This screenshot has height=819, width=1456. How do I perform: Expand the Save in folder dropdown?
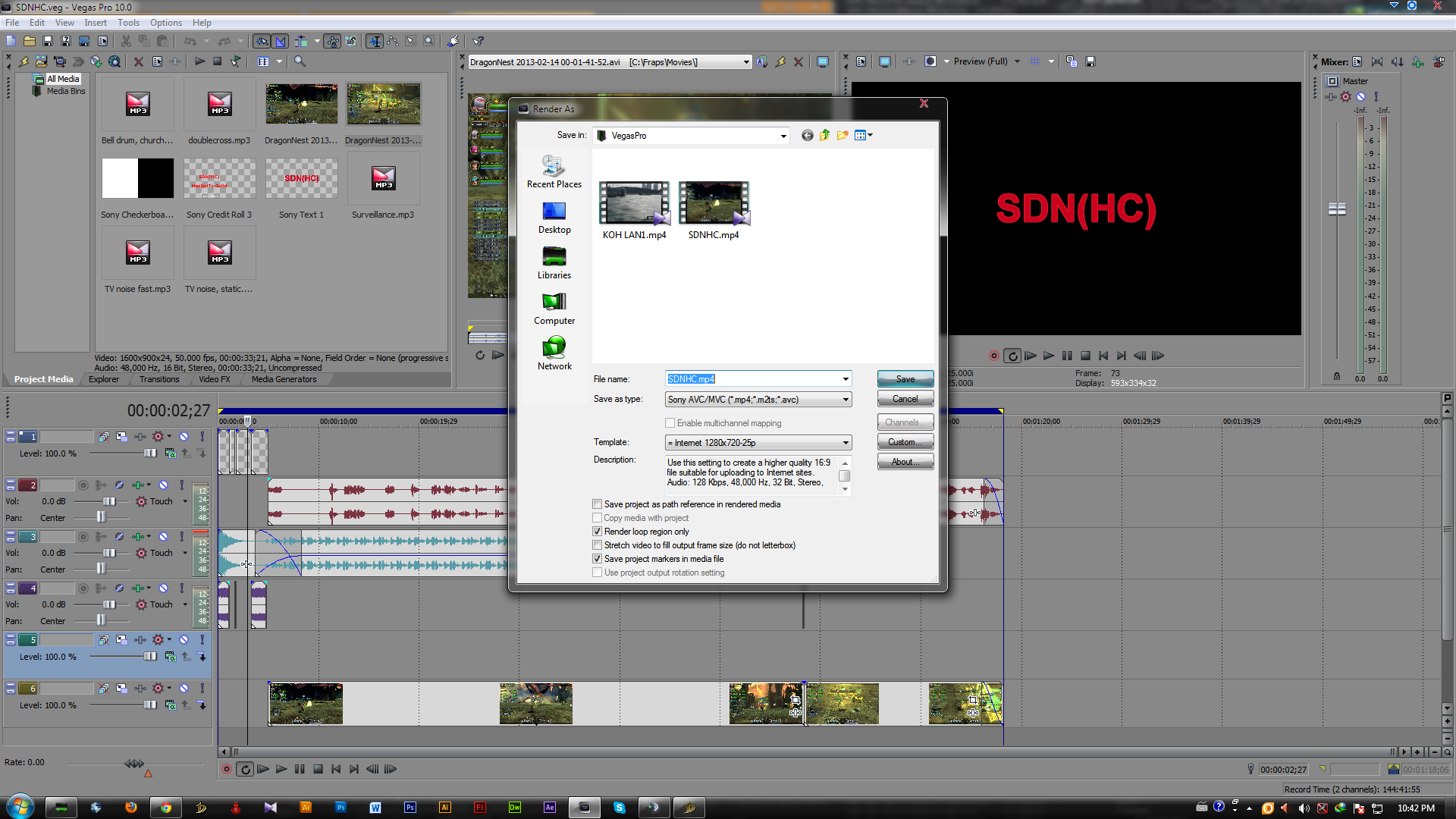coord(783,136)
